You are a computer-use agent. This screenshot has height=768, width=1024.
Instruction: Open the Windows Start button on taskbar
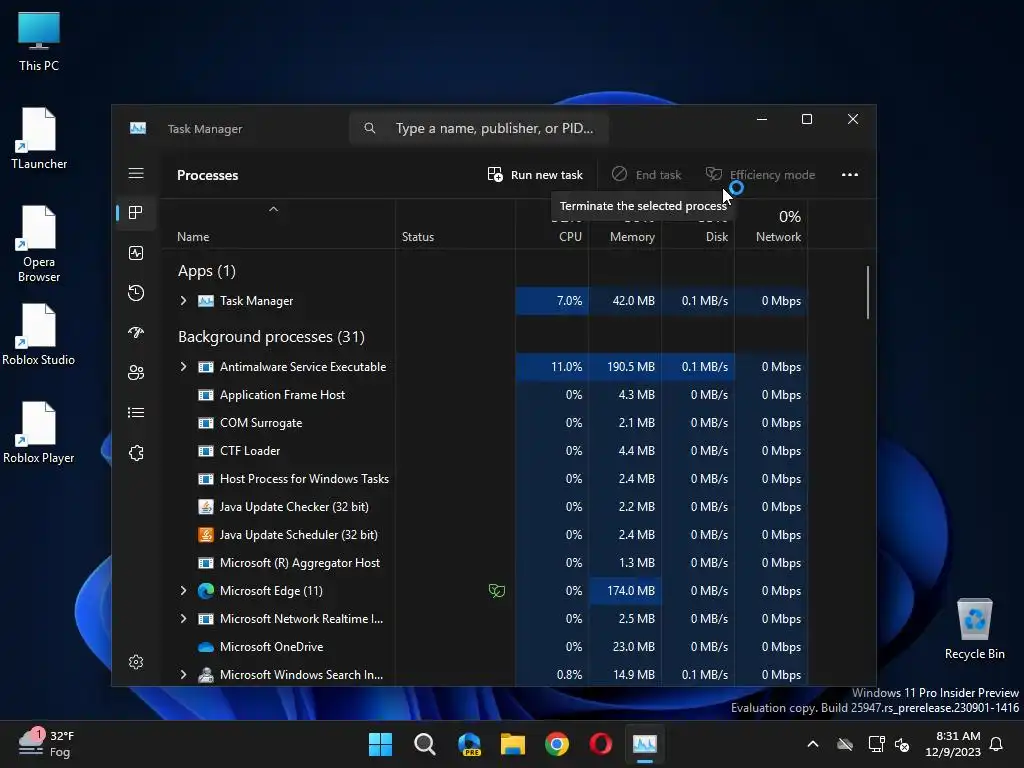[x=380, y=744]
